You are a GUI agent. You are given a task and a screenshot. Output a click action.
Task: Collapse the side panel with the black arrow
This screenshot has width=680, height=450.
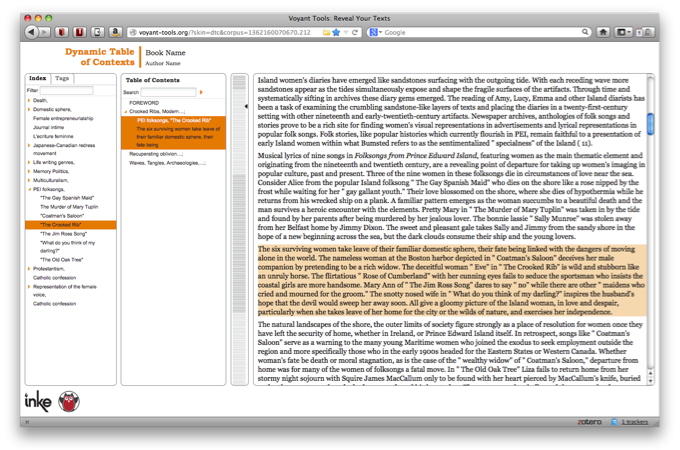coord(246,106)
